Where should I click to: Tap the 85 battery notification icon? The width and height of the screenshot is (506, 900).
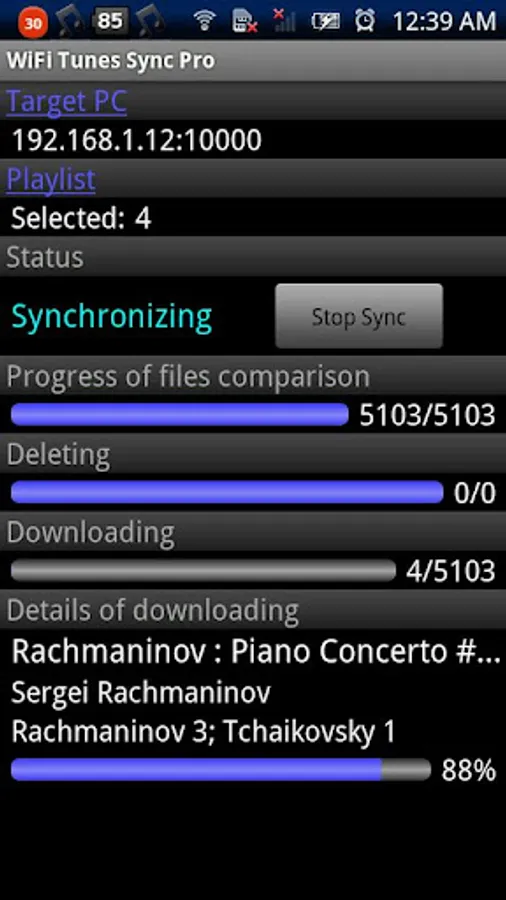point(109,21)
